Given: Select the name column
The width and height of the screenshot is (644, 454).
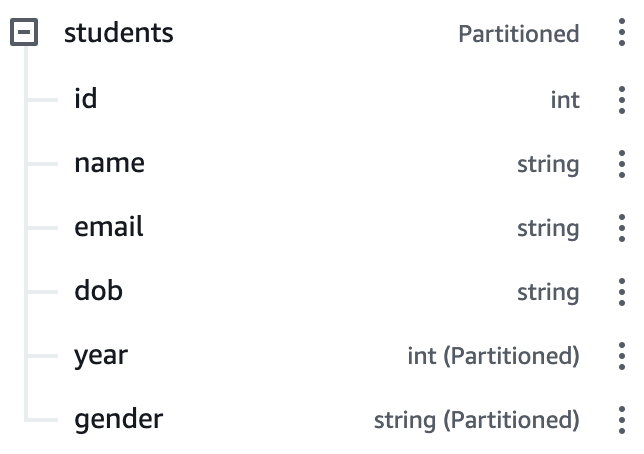Looking at the screenshot, I should [109, 163].
